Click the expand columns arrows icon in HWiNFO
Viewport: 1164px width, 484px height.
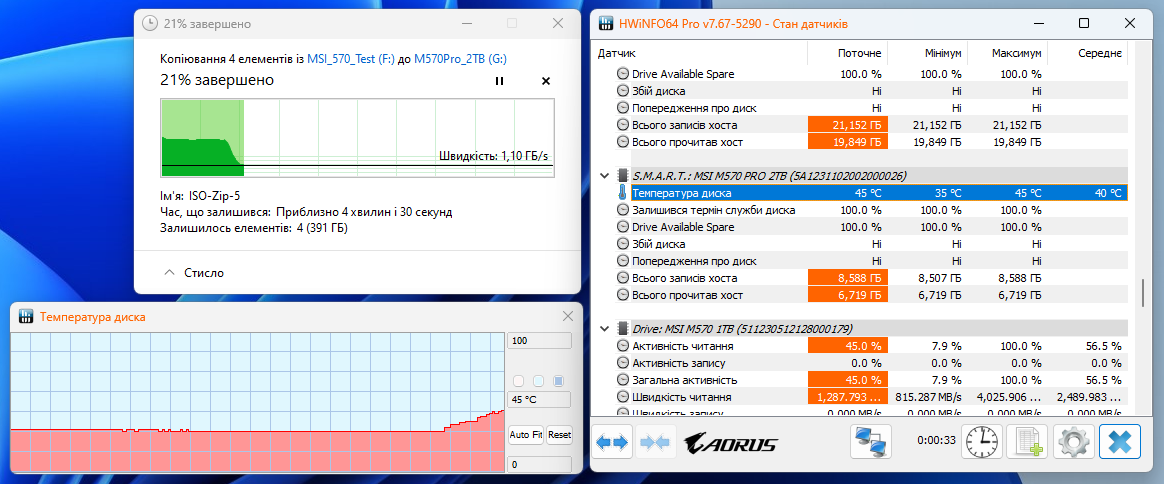[612, 443]
